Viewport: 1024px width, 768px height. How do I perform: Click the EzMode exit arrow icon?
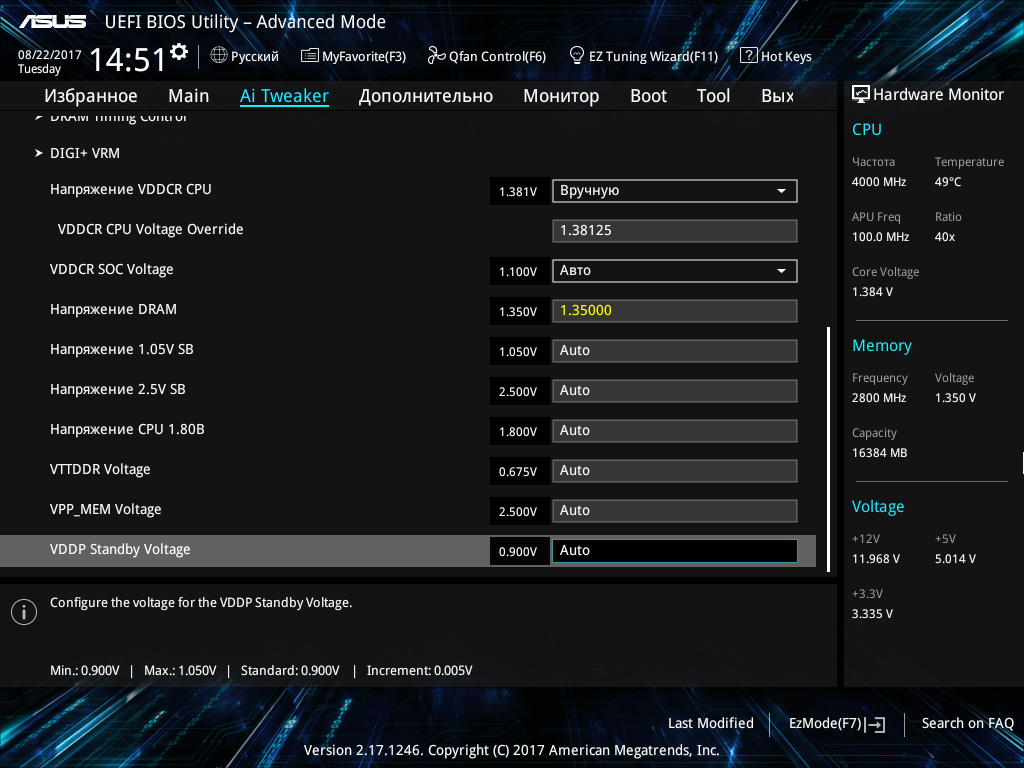point(876,724)
